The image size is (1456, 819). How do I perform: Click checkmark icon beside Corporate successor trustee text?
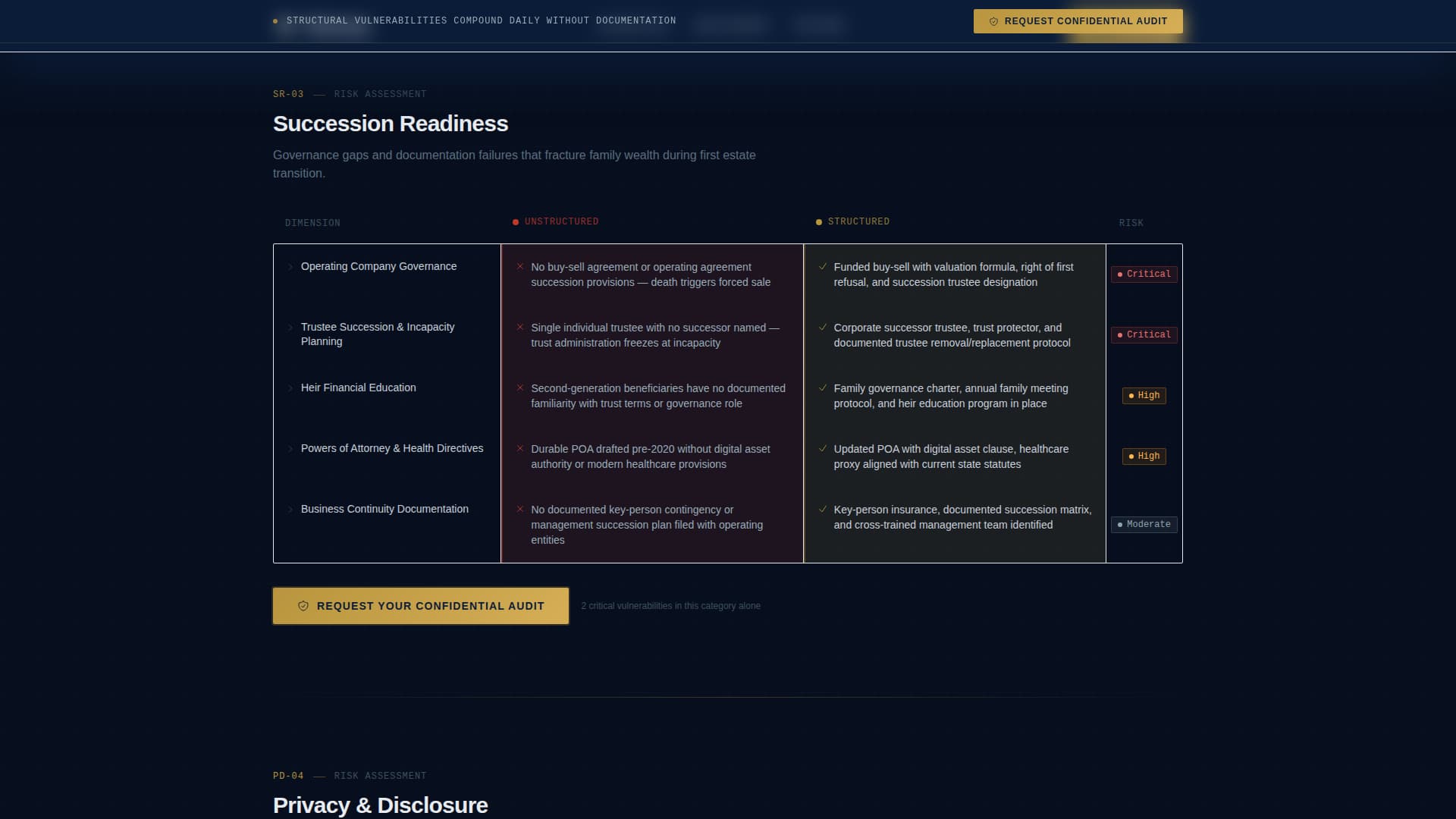tap(823, 327)
